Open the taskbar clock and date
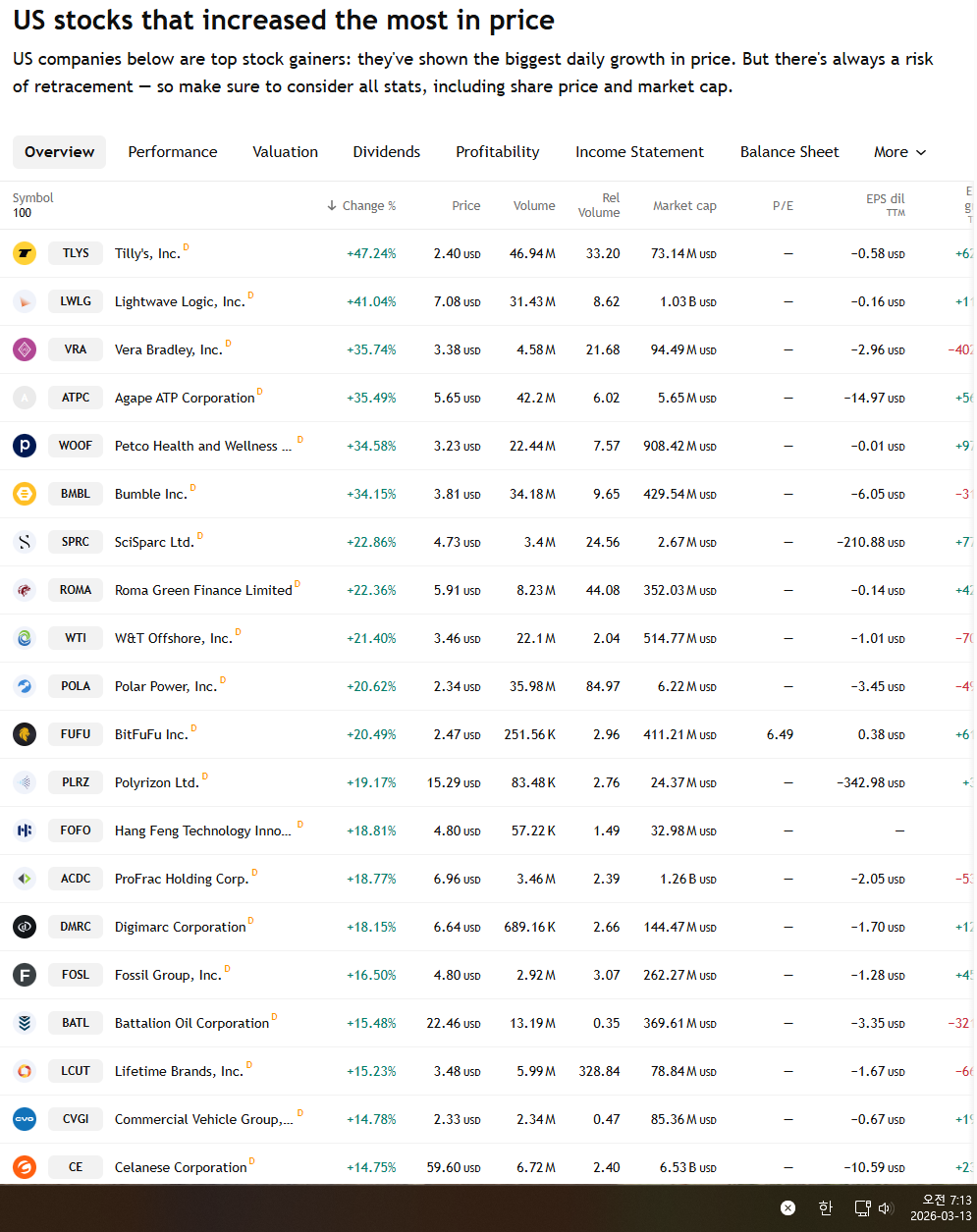977x1232 pixels. (941, 1208)
